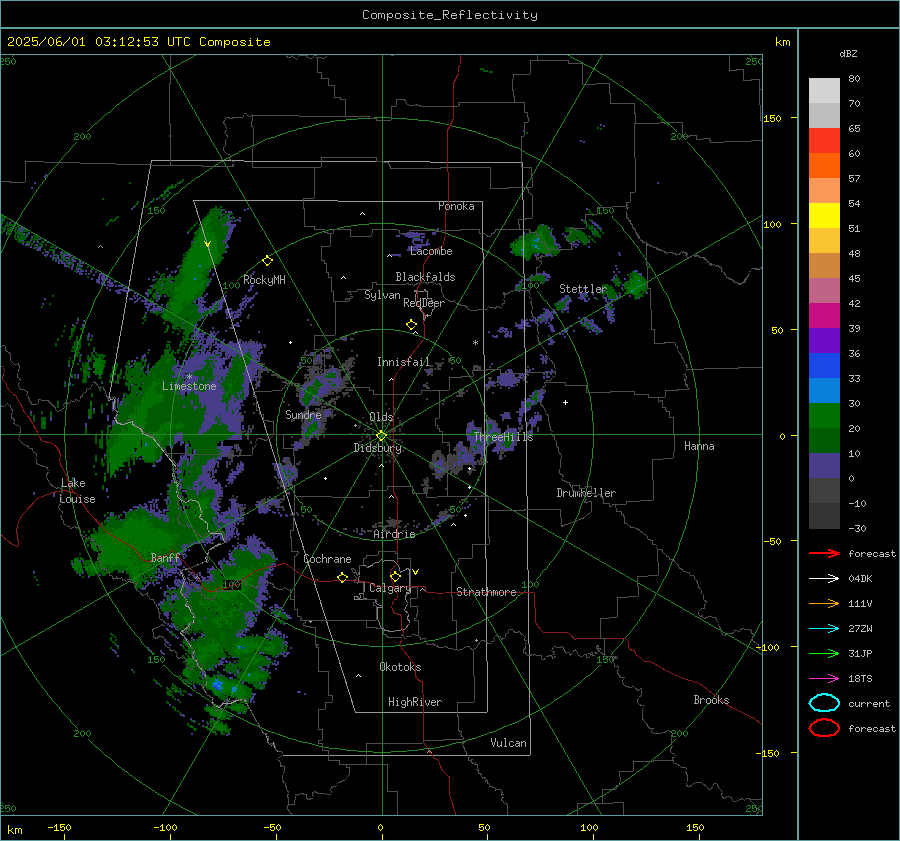Click the Banff label on map

click(x=165, y=557)
